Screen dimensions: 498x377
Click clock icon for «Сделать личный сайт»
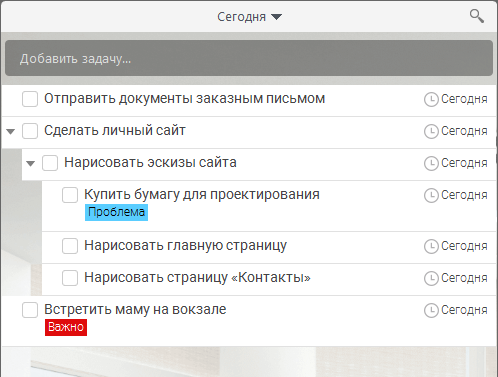[431, 131]
